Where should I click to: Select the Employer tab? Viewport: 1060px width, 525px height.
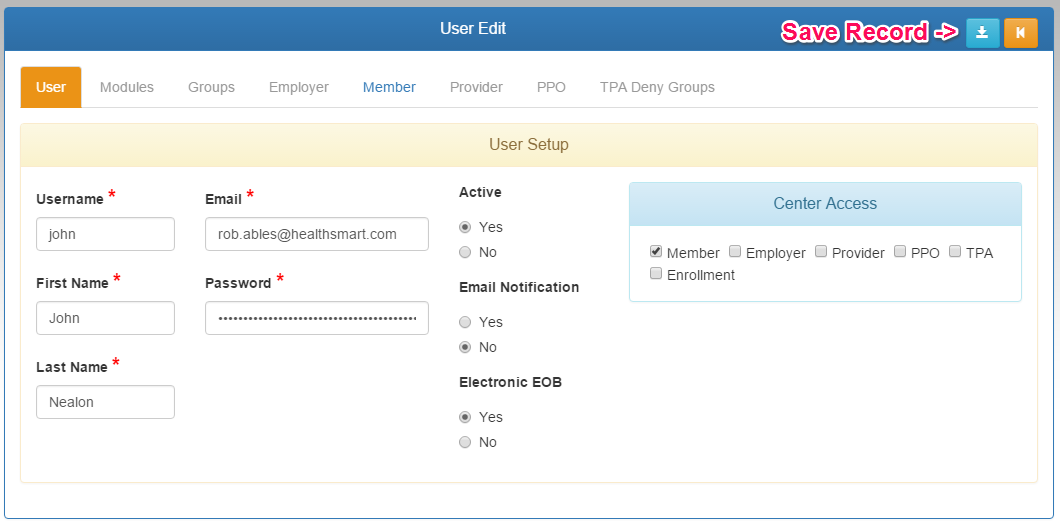[x=298, y=87]
